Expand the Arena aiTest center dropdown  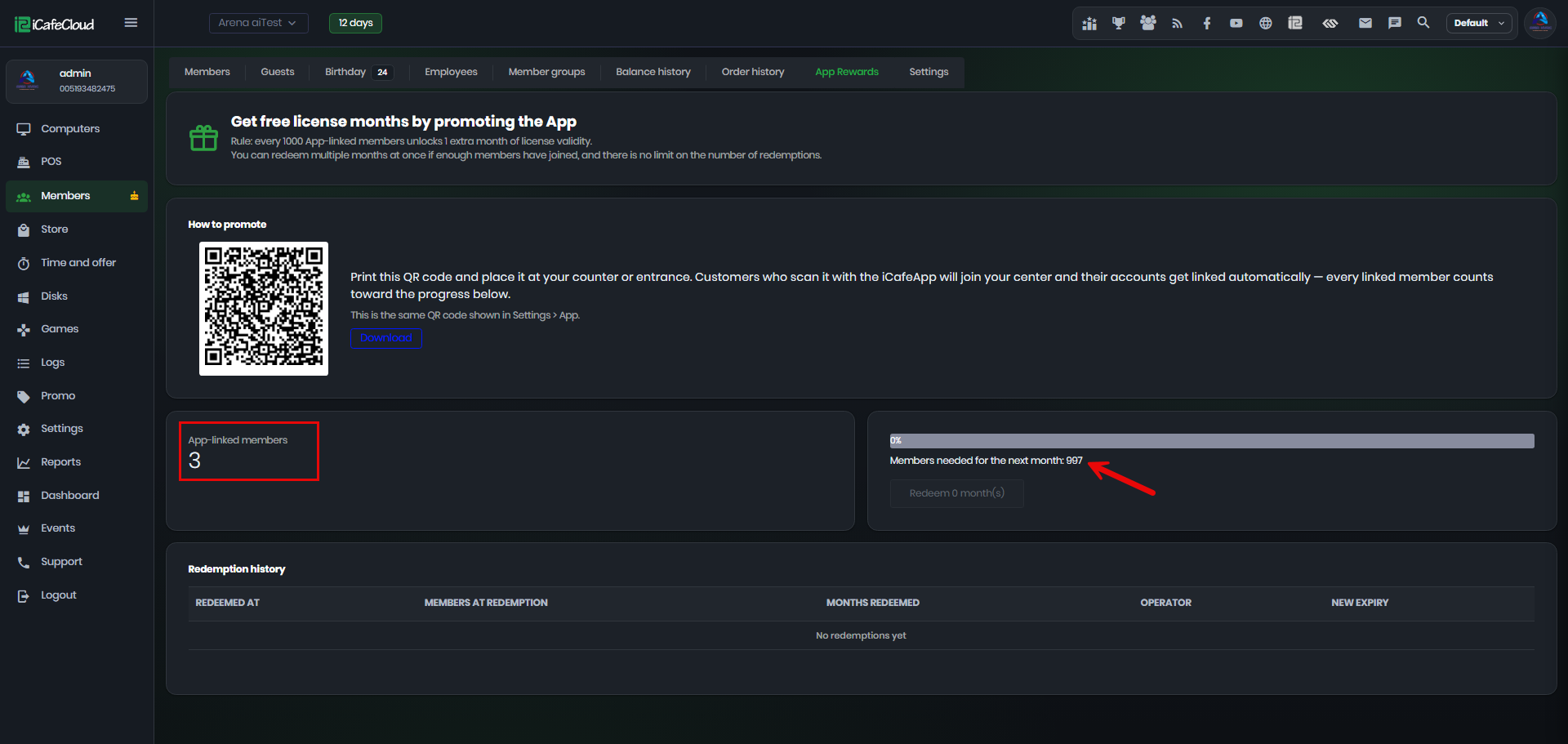(x=258, y=23)
